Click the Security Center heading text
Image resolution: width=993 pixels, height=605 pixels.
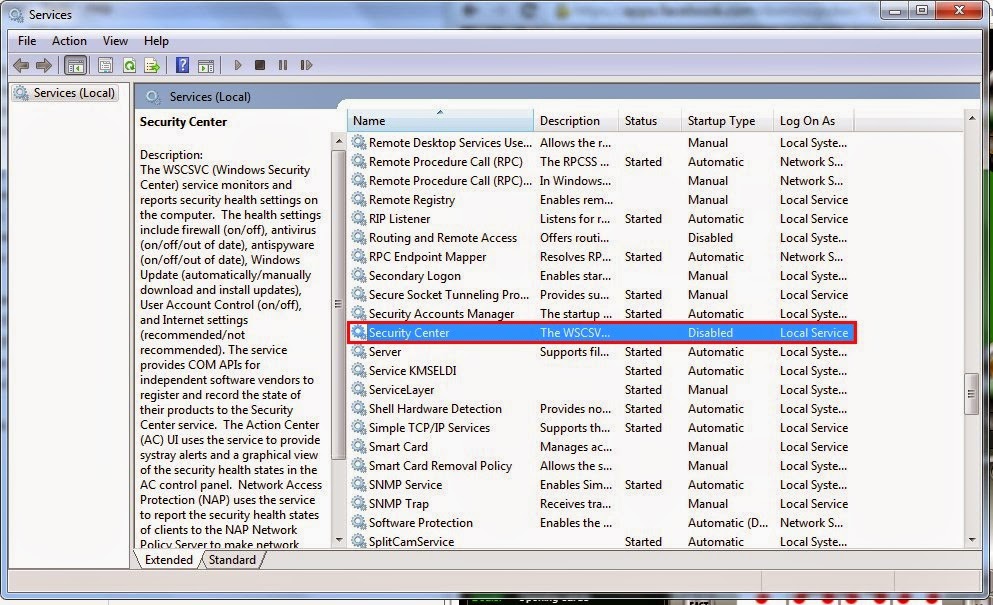click(183, 122)
